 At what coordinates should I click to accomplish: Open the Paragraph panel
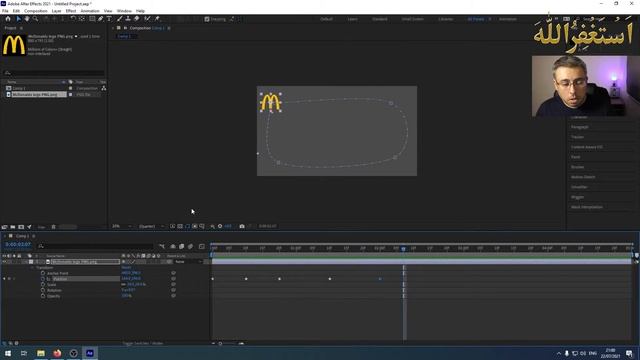[580, 127]
